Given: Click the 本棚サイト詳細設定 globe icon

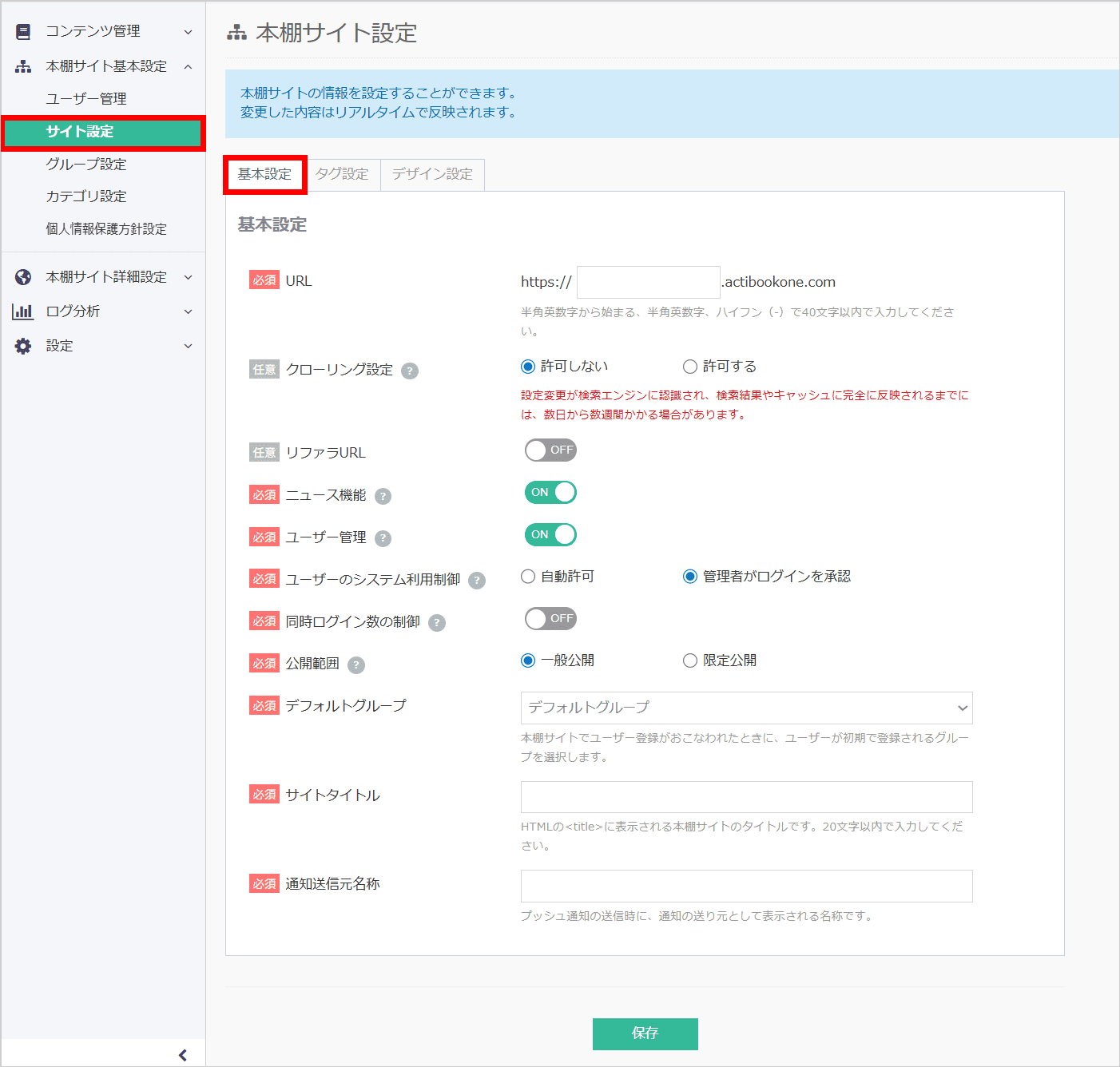Looking at the screenshot, I should tap(23, 276).
